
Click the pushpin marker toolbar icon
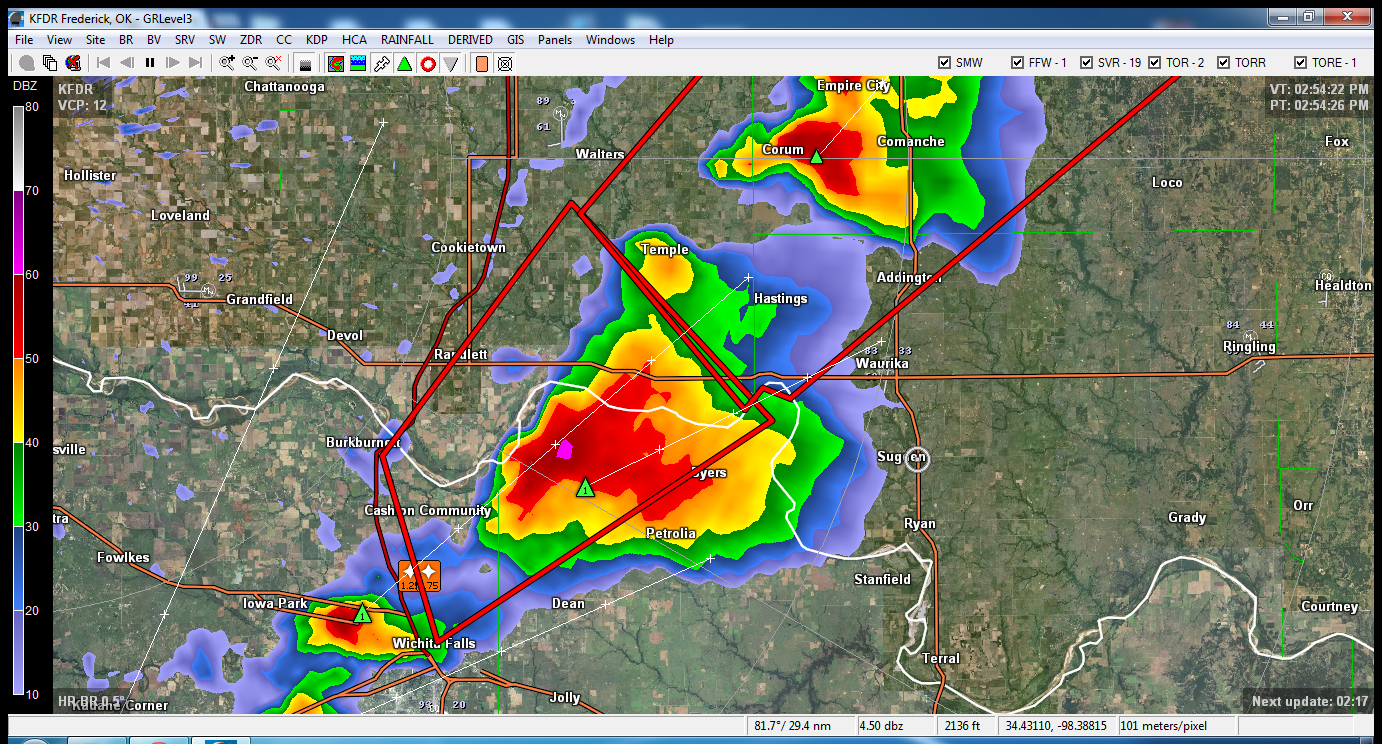[381, 63]
